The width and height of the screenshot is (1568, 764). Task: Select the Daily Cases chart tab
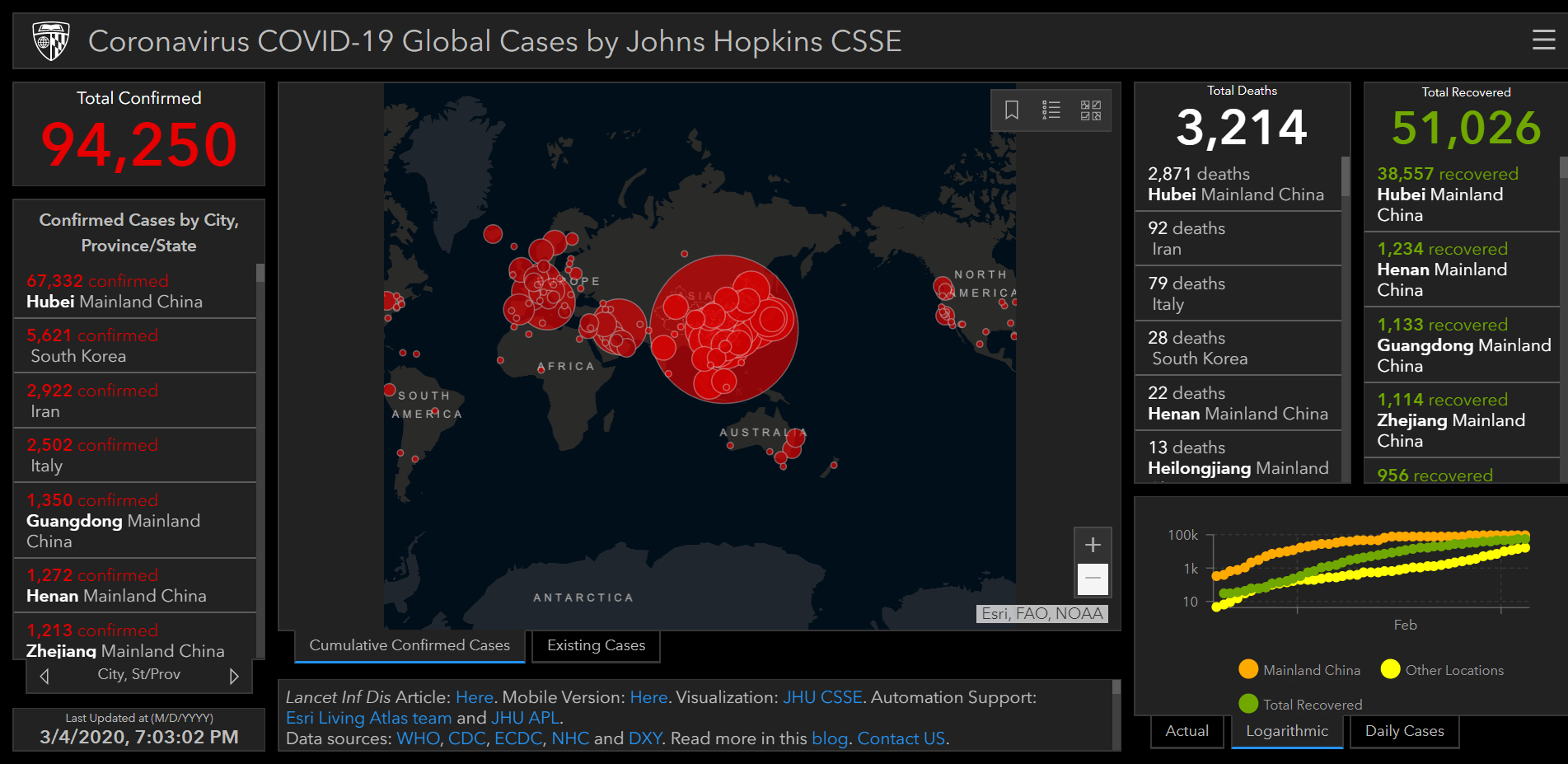[1404, 731]
